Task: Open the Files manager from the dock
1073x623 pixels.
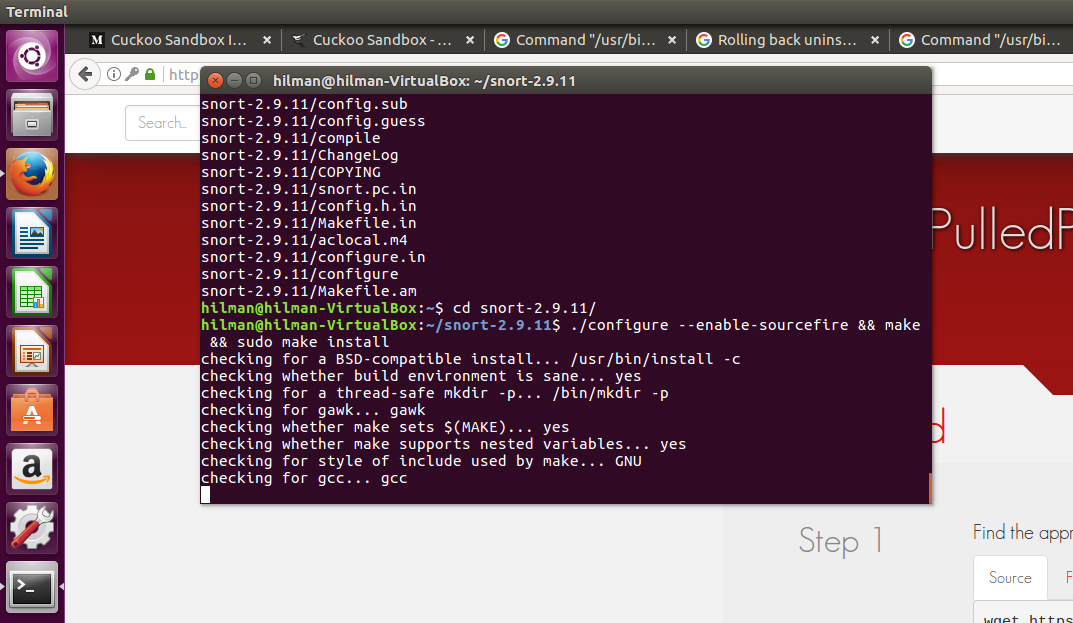Action: coord(32,114)
